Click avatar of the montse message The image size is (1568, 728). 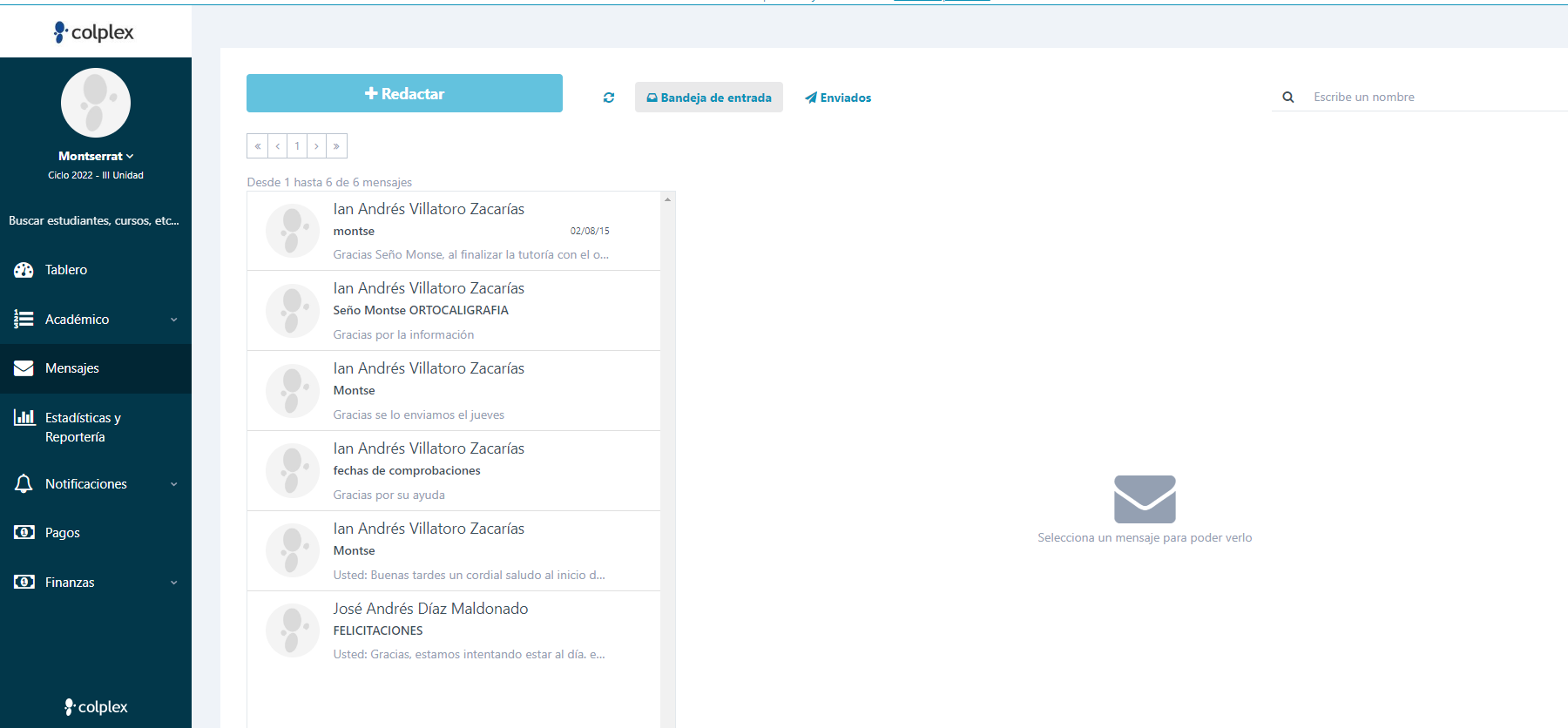pyautogui.click(x=293, y=231)
